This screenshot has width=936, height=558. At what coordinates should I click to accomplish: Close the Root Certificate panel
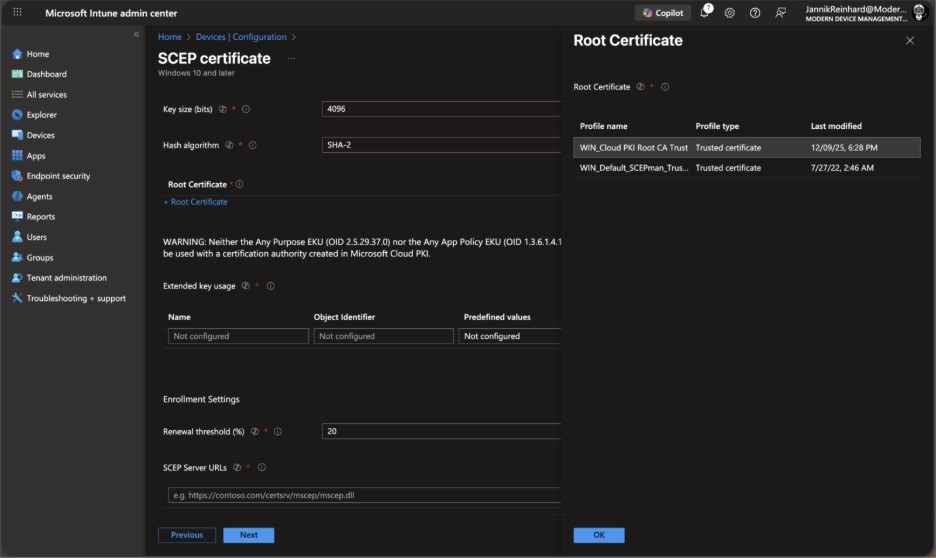(909, 41)
